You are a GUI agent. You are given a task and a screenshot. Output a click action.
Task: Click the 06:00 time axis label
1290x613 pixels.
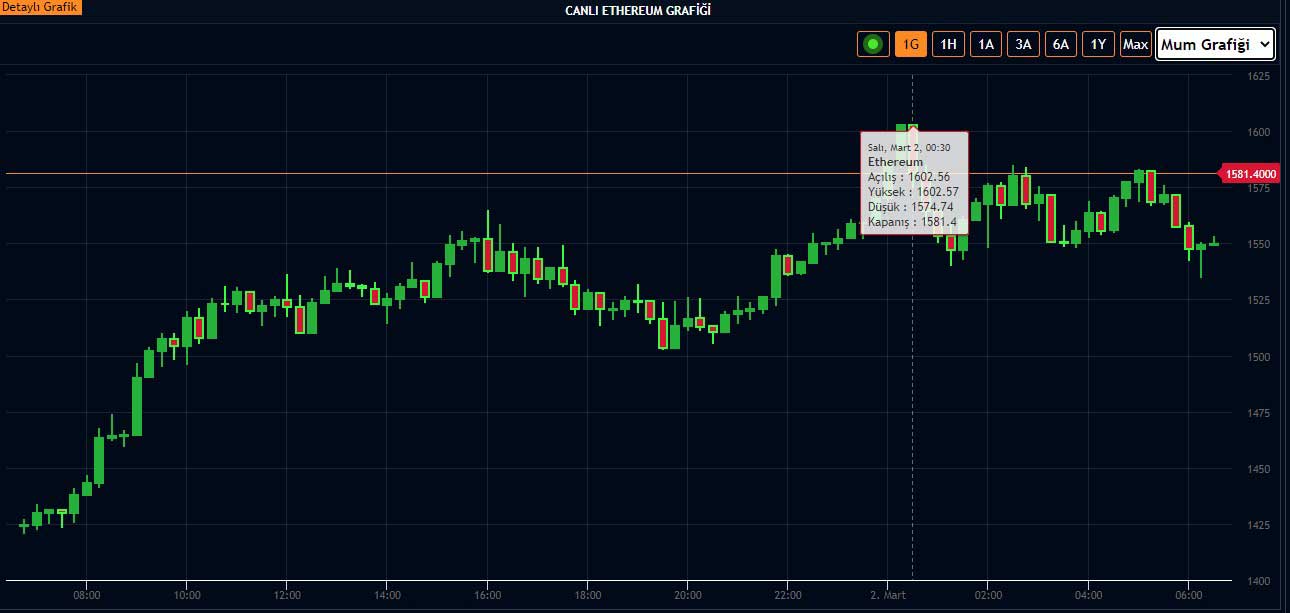1188,595
